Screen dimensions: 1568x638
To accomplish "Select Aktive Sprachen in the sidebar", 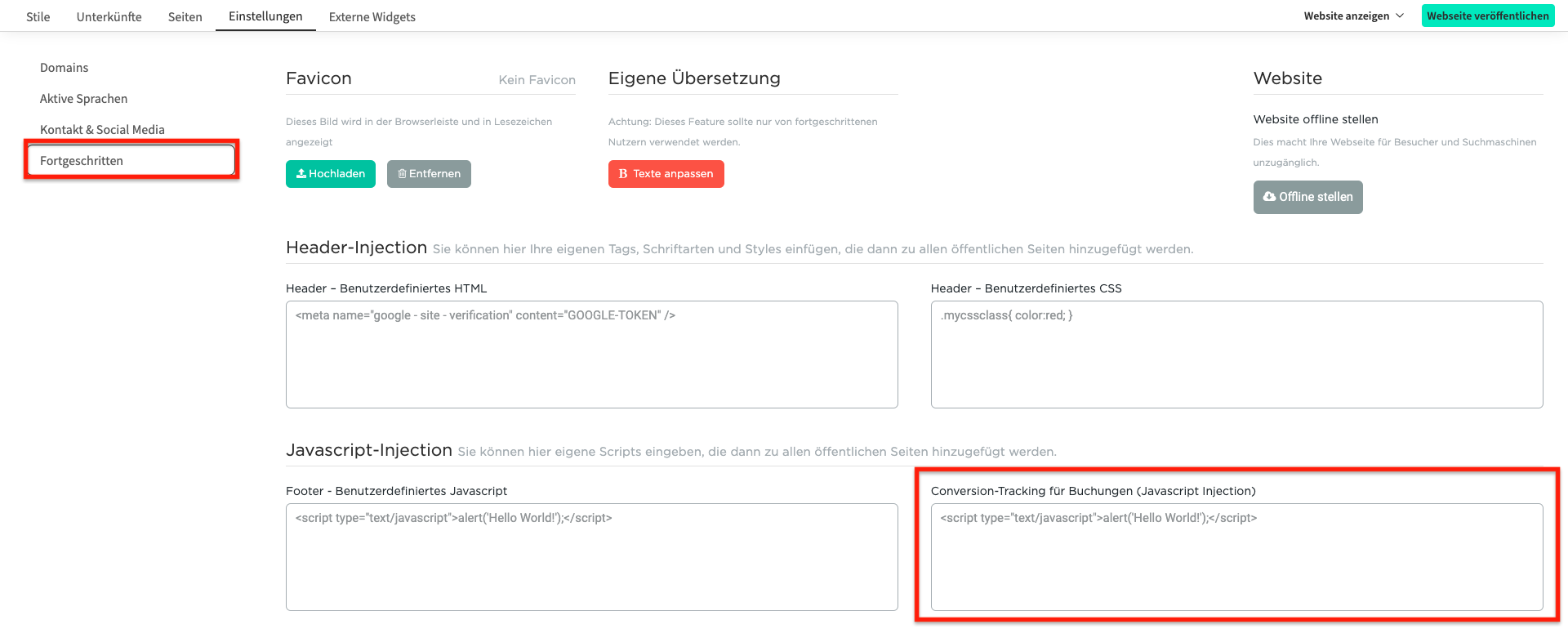I will pos(83,99).
